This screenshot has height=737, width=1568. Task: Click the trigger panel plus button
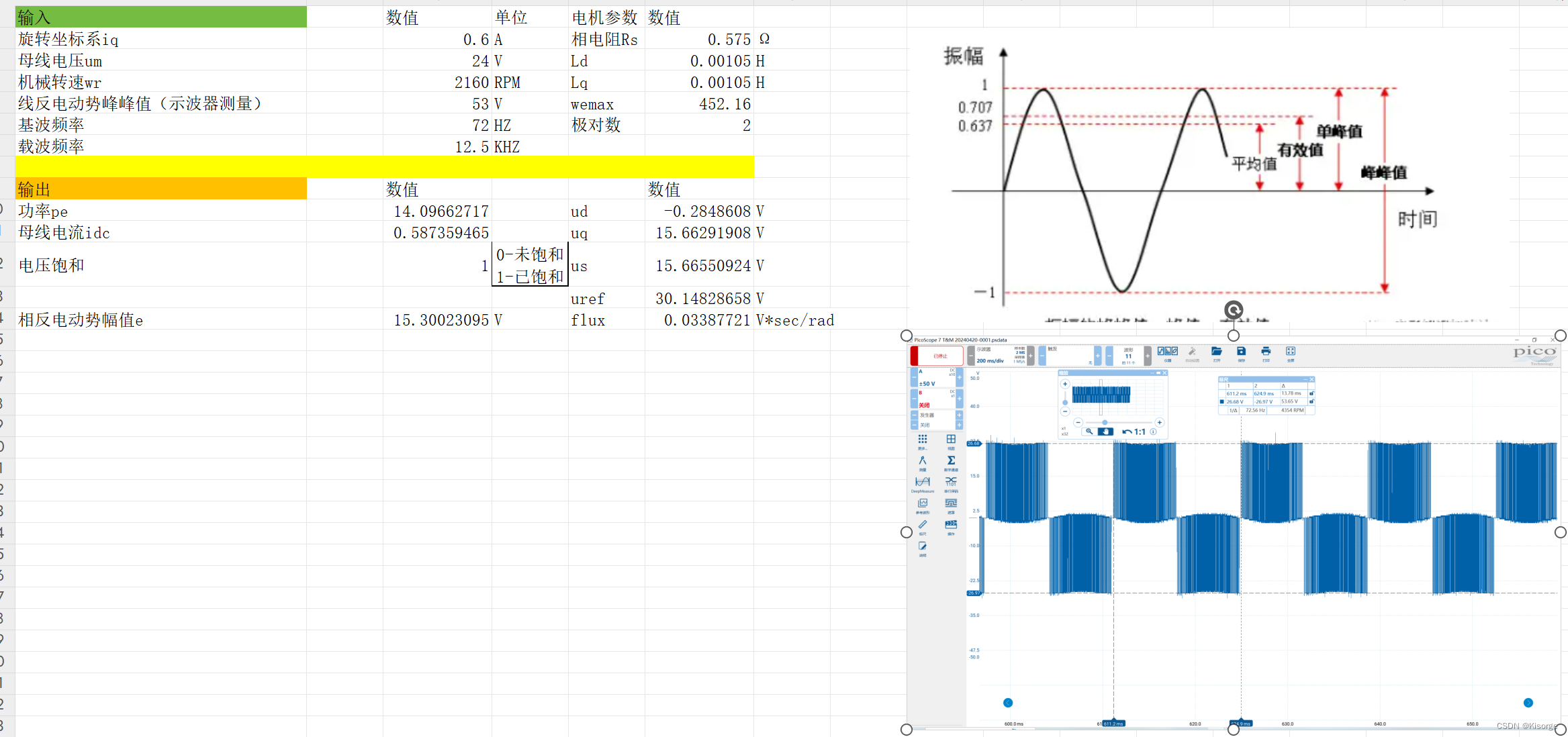coord(1098,356)
